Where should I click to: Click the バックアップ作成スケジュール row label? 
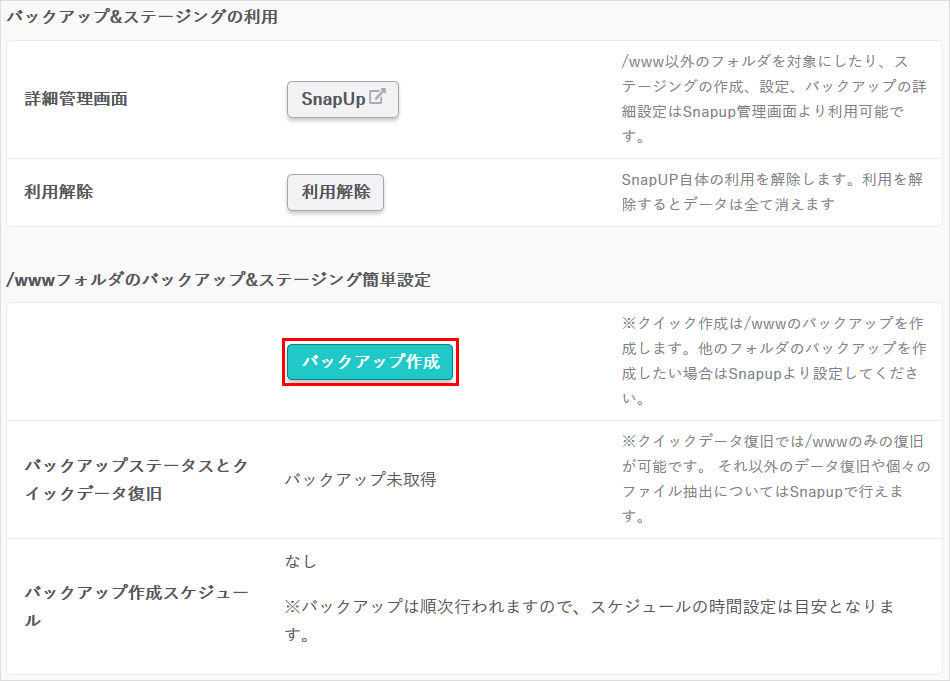pyautogui.click(x=136, y=606)
